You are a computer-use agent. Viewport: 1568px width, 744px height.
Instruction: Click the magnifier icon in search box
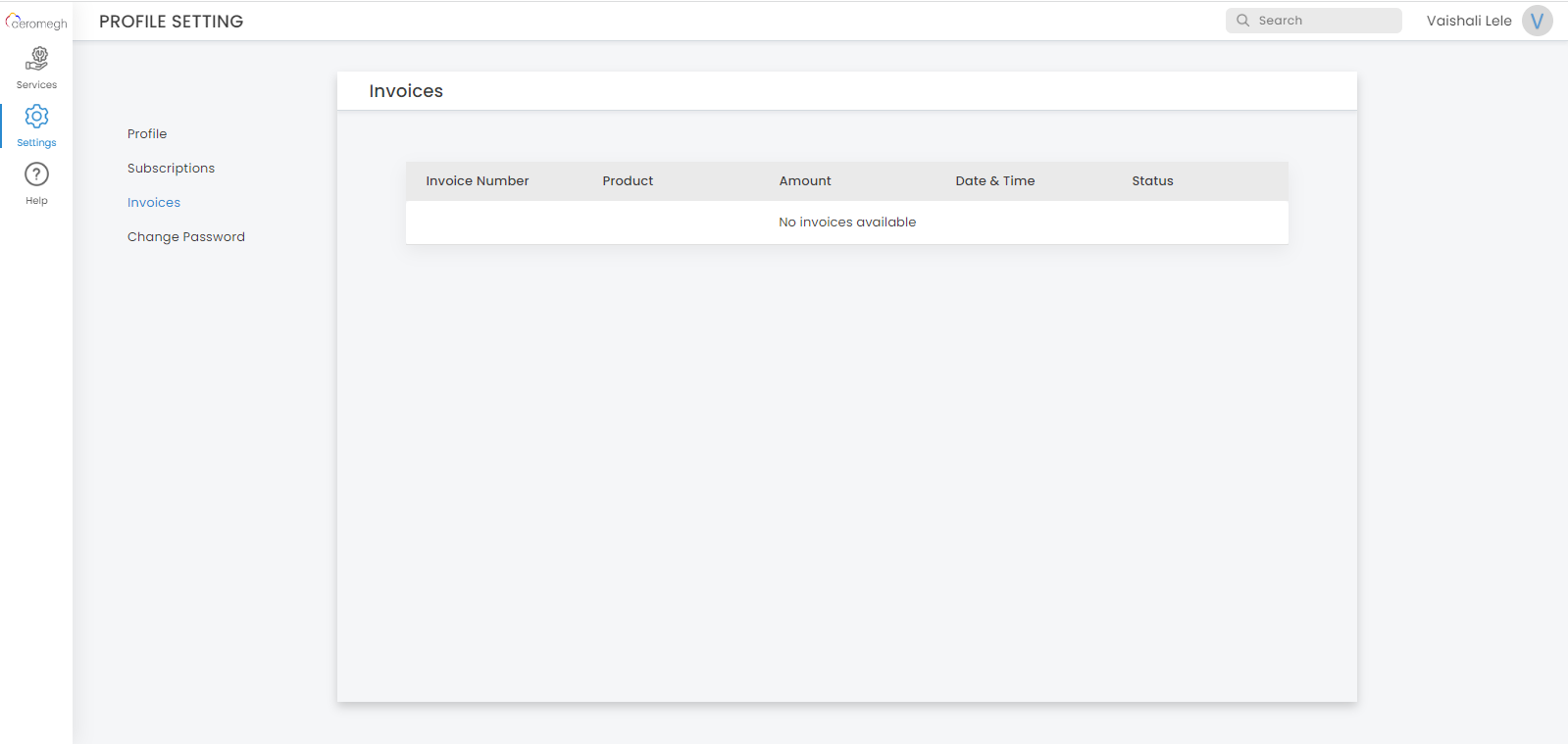pyautogui.click(x=1242, y=21)
